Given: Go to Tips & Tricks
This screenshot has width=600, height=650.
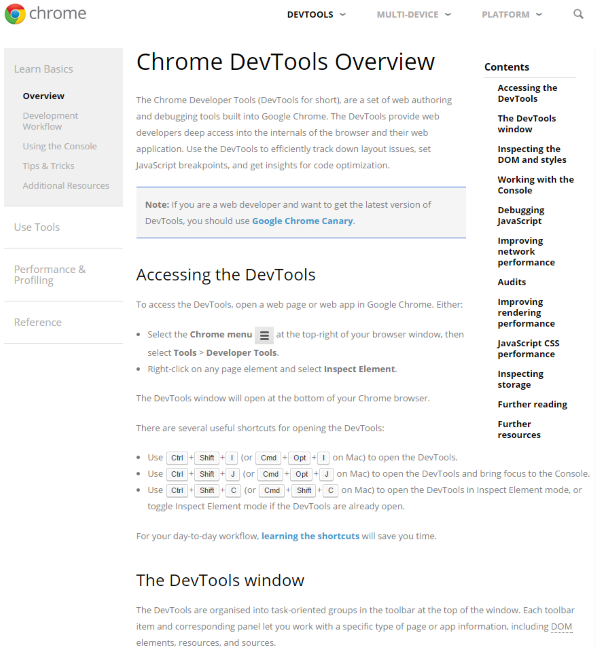Looking at the screenshot, I should (49, 166).
